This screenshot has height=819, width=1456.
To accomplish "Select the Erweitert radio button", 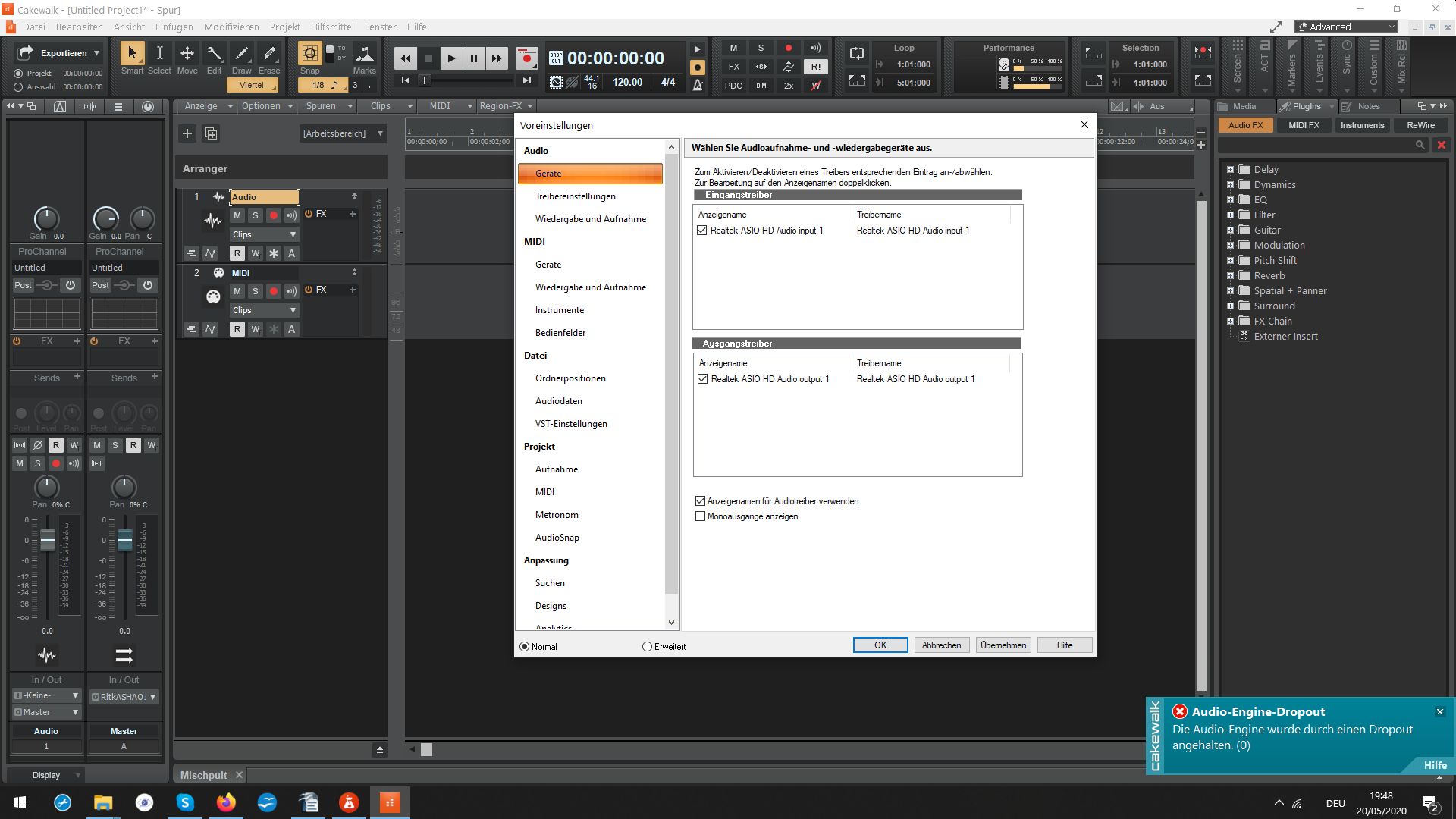I will coord(647,647).
